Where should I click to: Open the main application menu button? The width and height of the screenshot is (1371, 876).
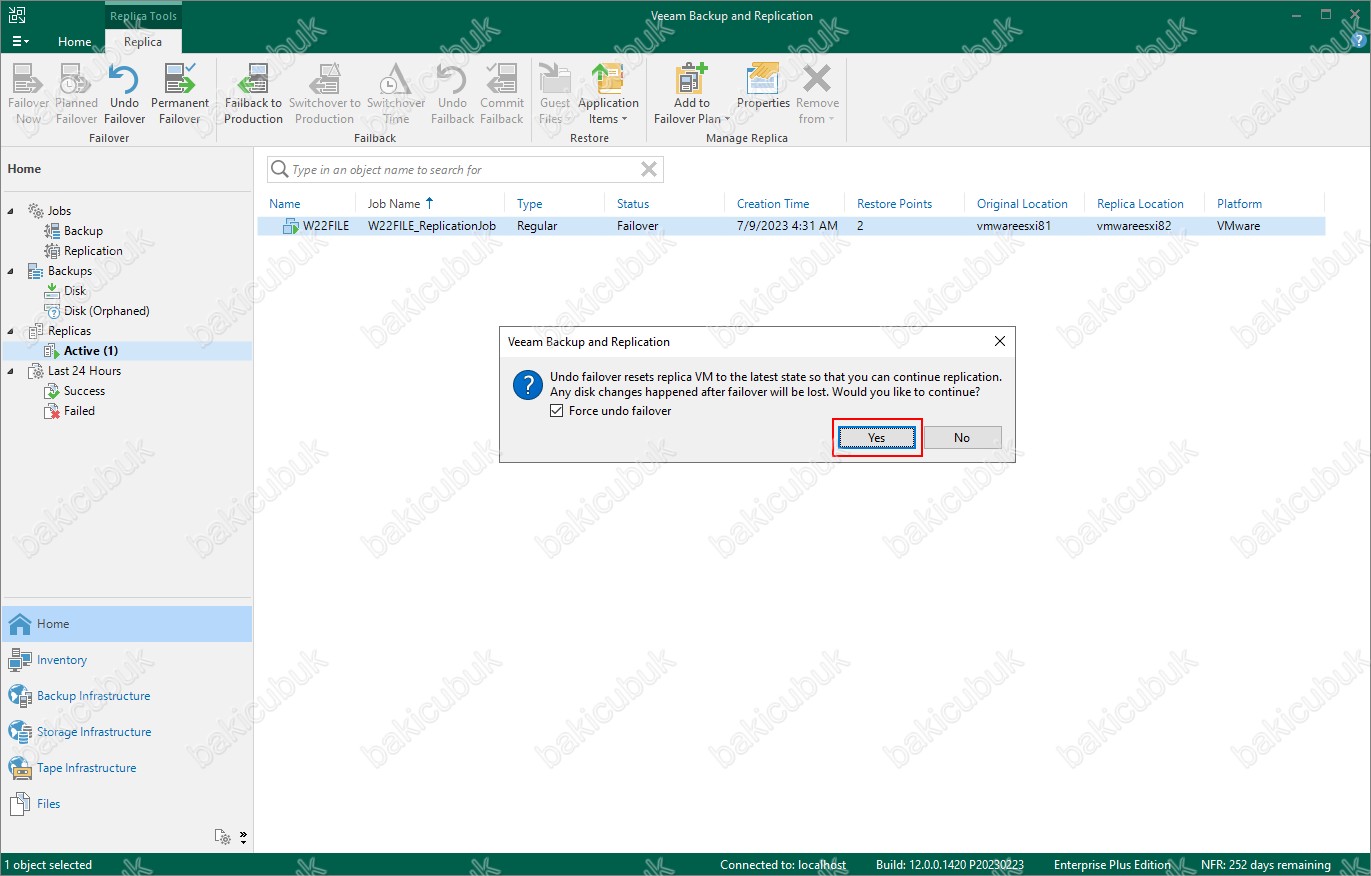[x=20, y=42]
